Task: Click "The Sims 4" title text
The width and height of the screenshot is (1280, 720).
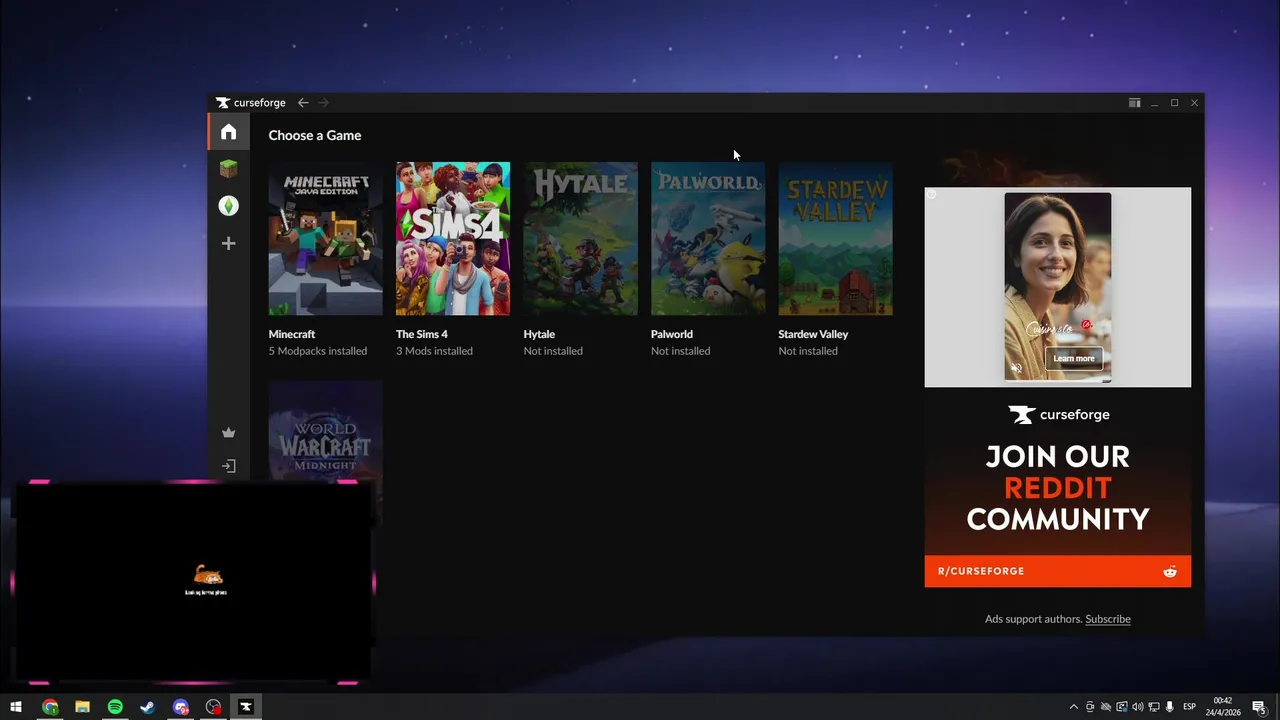Action: (x=422, y=334)
